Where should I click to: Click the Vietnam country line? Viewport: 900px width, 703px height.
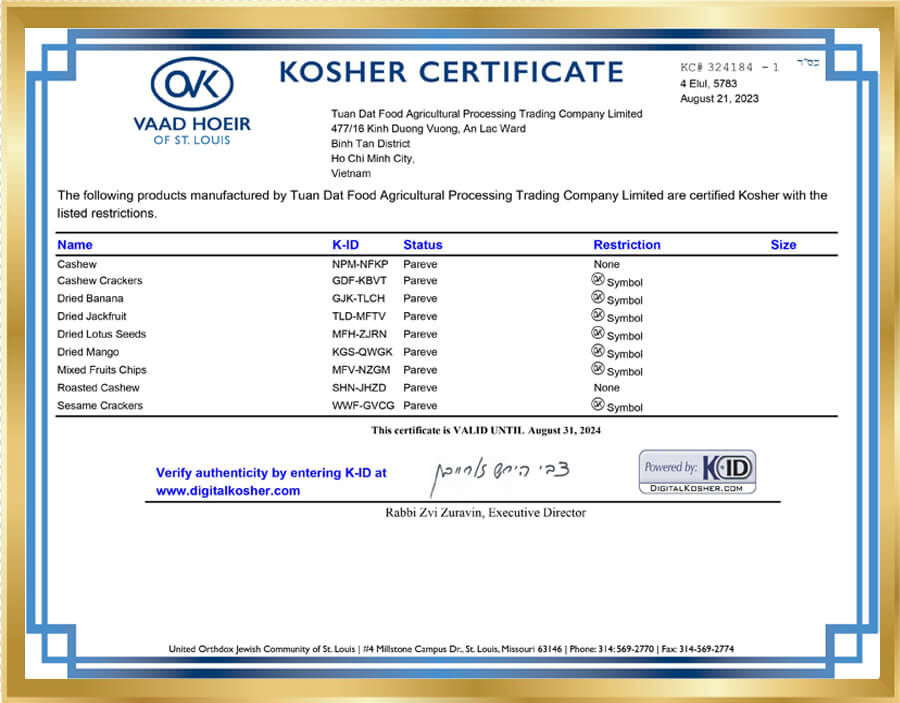click(x=351, y=173)
